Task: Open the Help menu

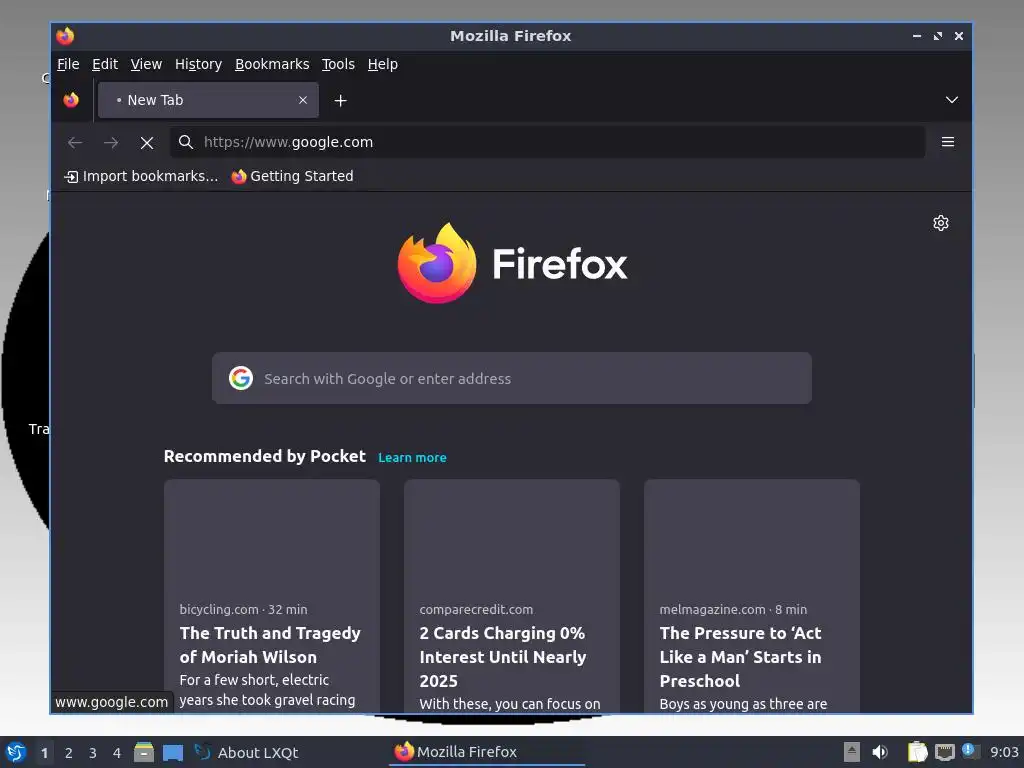Action: tap(382, 64)
